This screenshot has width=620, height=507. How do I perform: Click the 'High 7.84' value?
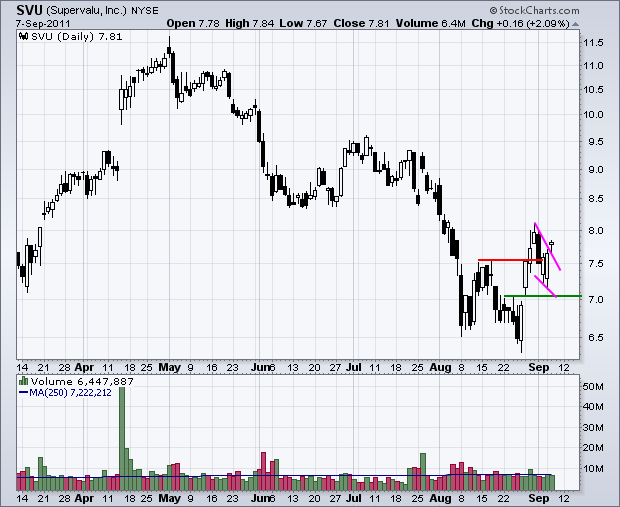[x=250, y=23]
